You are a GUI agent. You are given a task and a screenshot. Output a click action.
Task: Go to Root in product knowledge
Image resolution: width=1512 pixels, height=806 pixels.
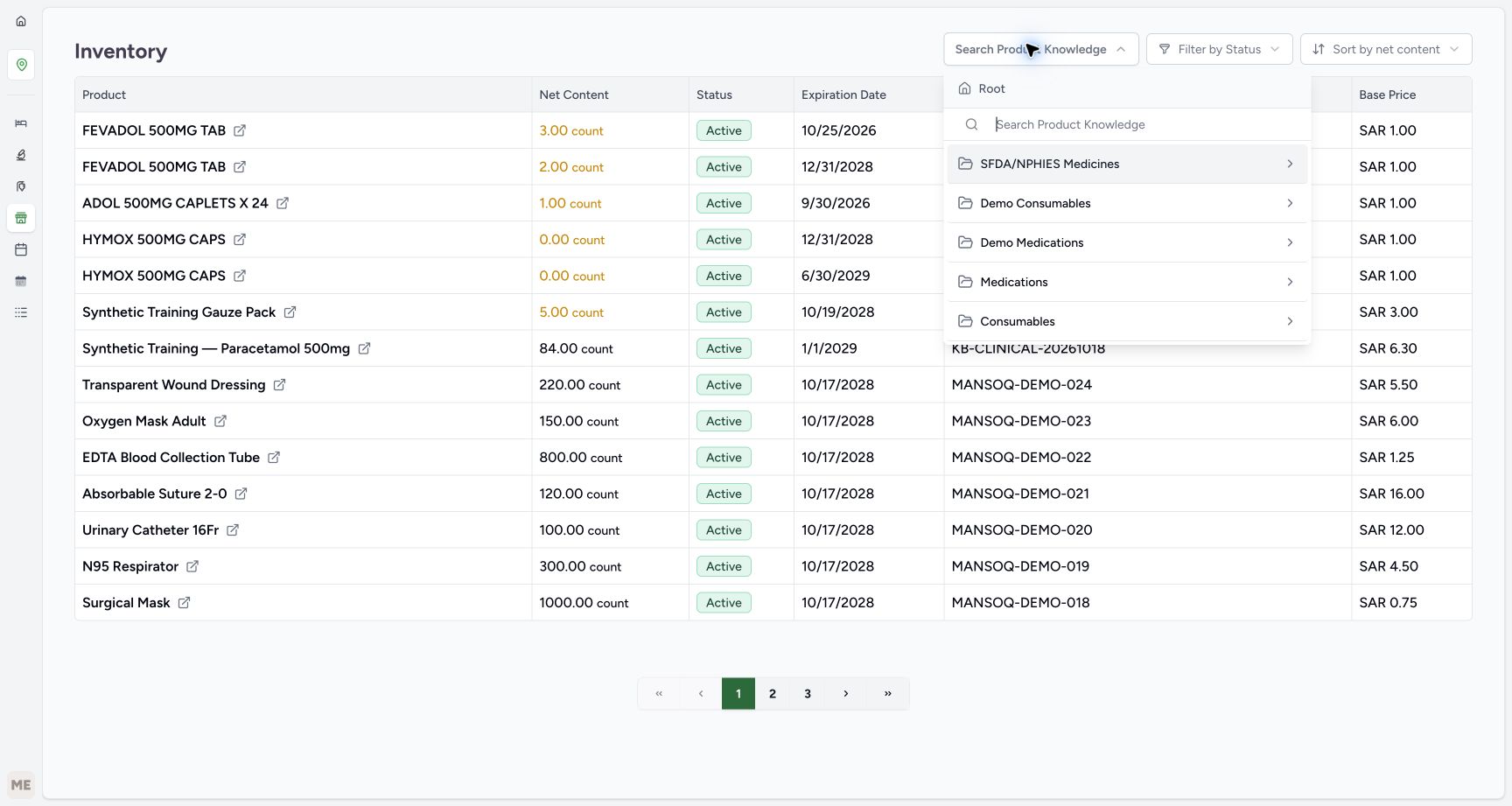click(x=982, y=88)
